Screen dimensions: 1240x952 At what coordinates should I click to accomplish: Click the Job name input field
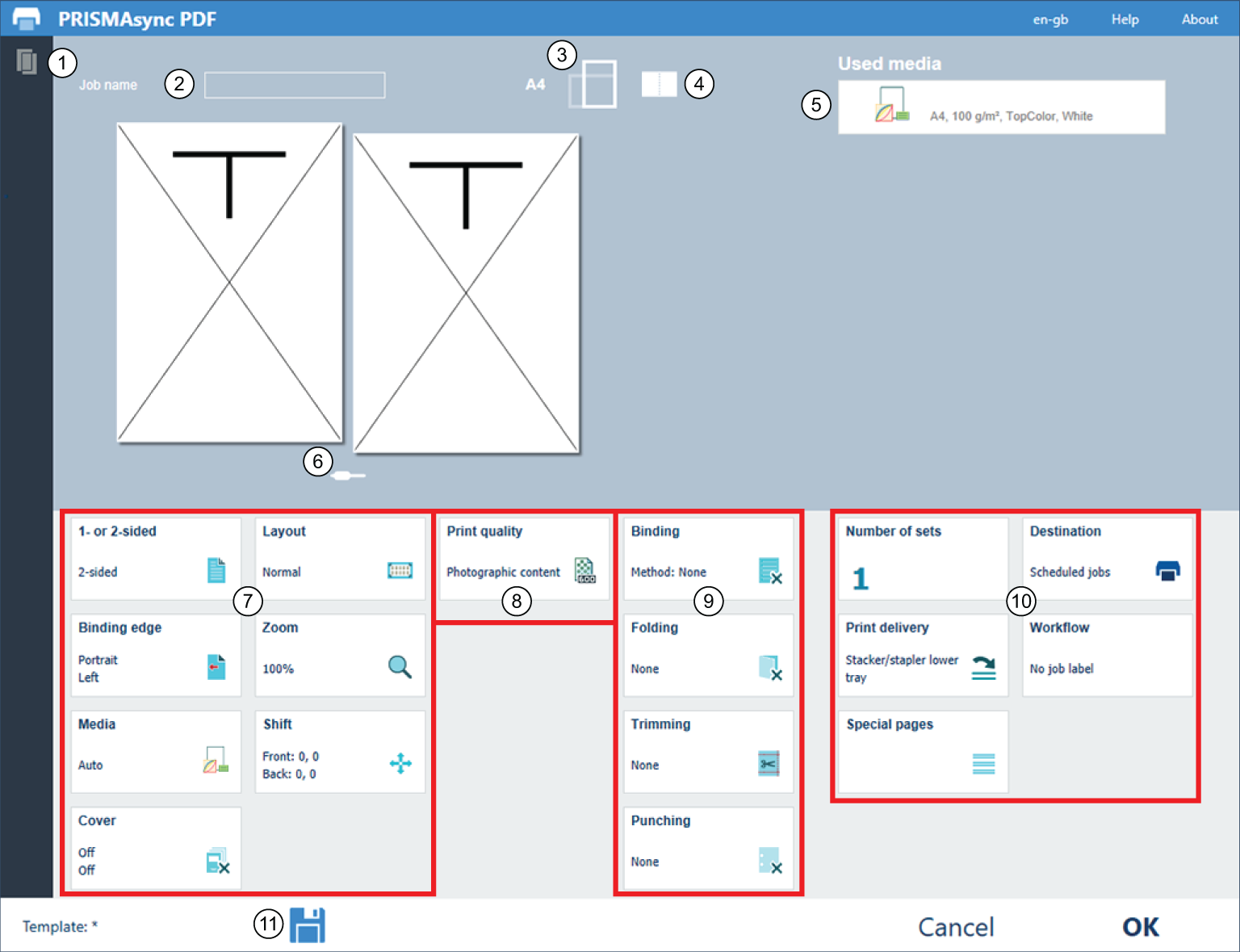(295, 85)
